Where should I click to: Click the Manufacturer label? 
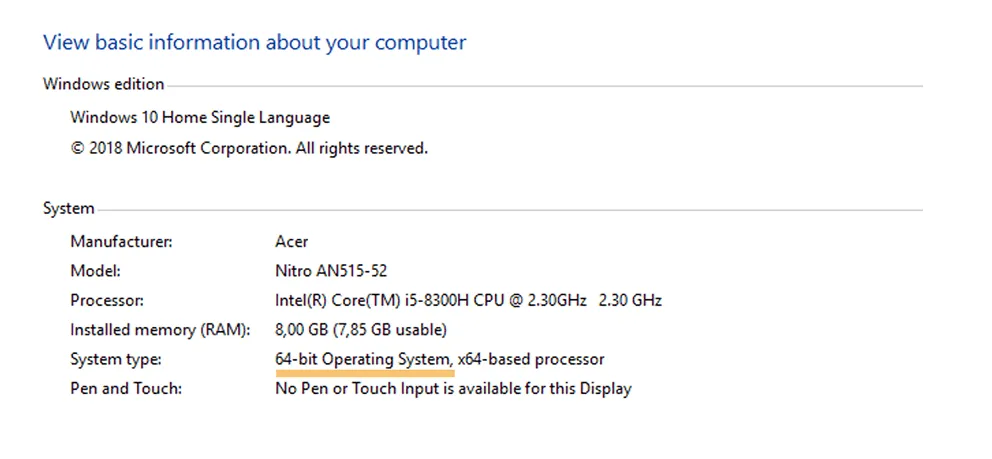(121, 242)
